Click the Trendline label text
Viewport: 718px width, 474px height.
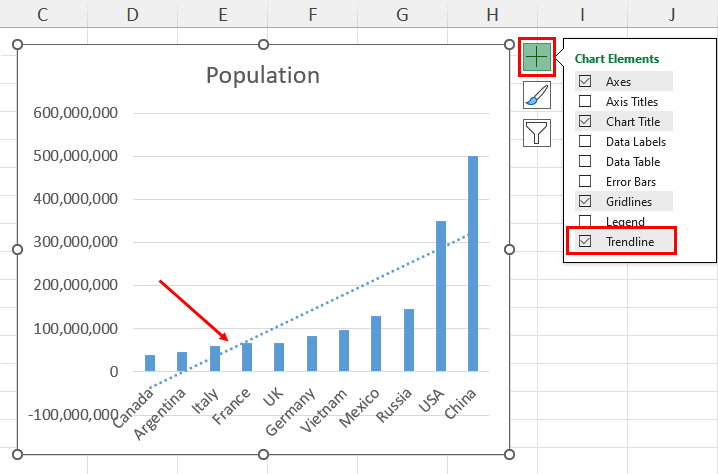pyautogui.click(x=630, y=241)
